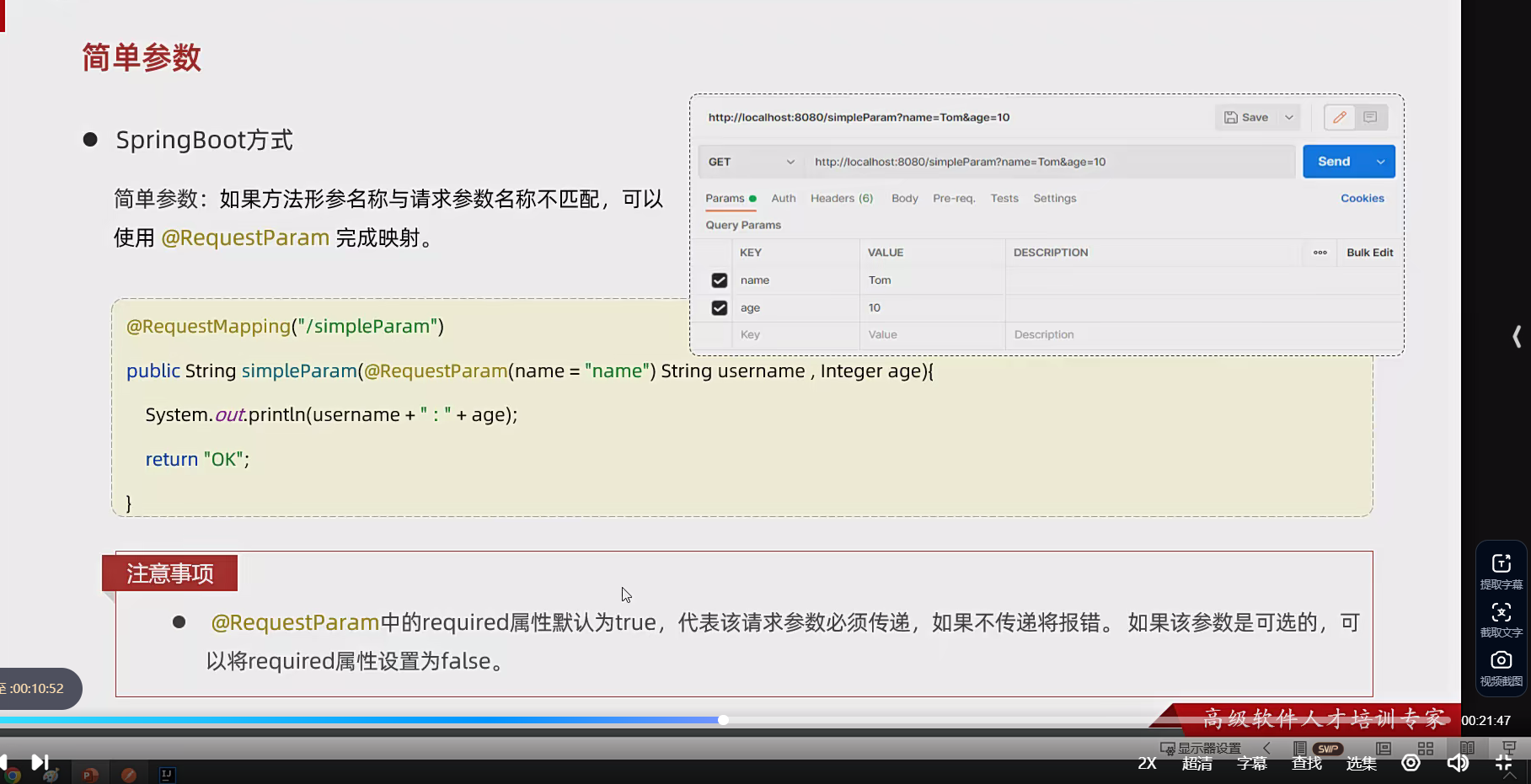Open IntelliJ IDEA from the taskbar
Screen dimensions: 1531x784
tap(167, 775)
